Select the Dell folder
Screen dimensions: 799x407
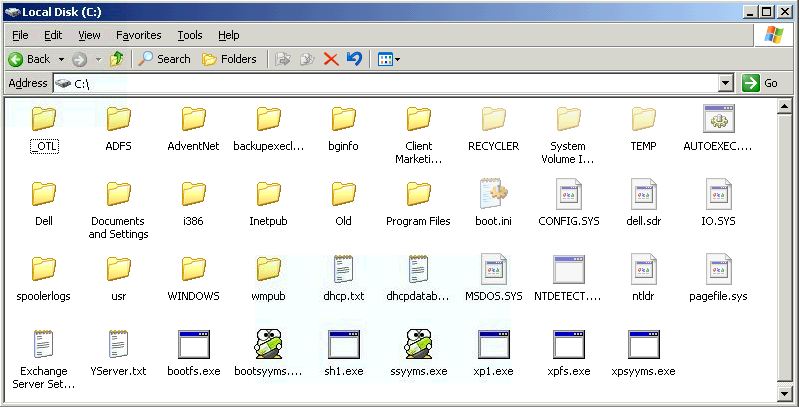[44, 204]
